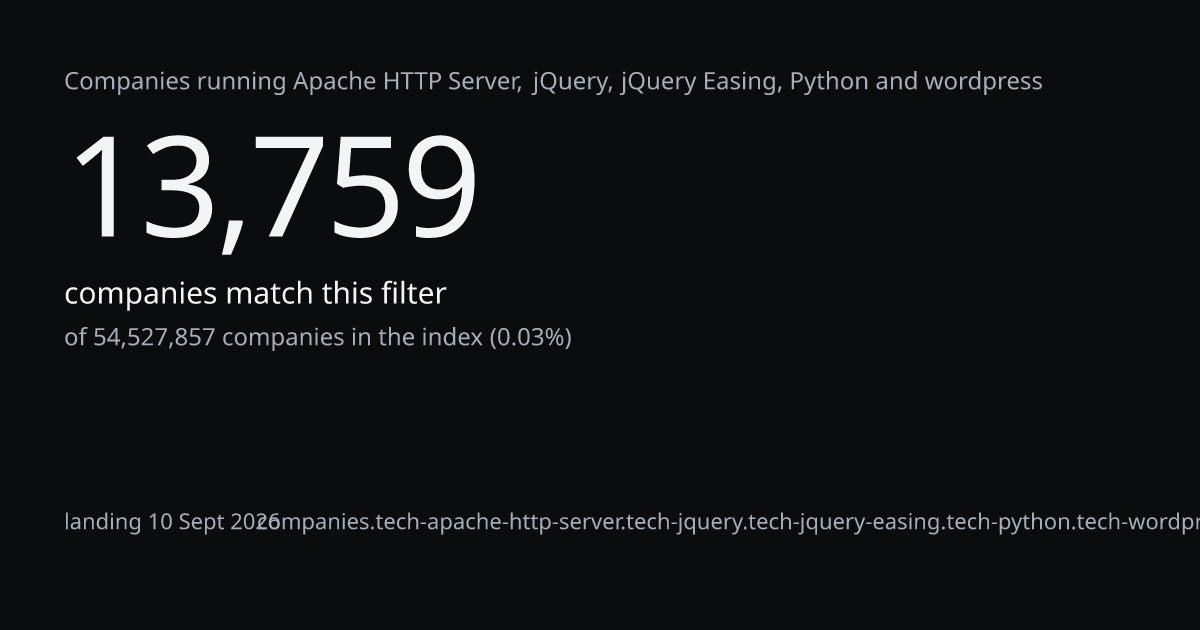Click 'companies in the index' text
Screen dimensions: 1200x630
coord(352,338)
